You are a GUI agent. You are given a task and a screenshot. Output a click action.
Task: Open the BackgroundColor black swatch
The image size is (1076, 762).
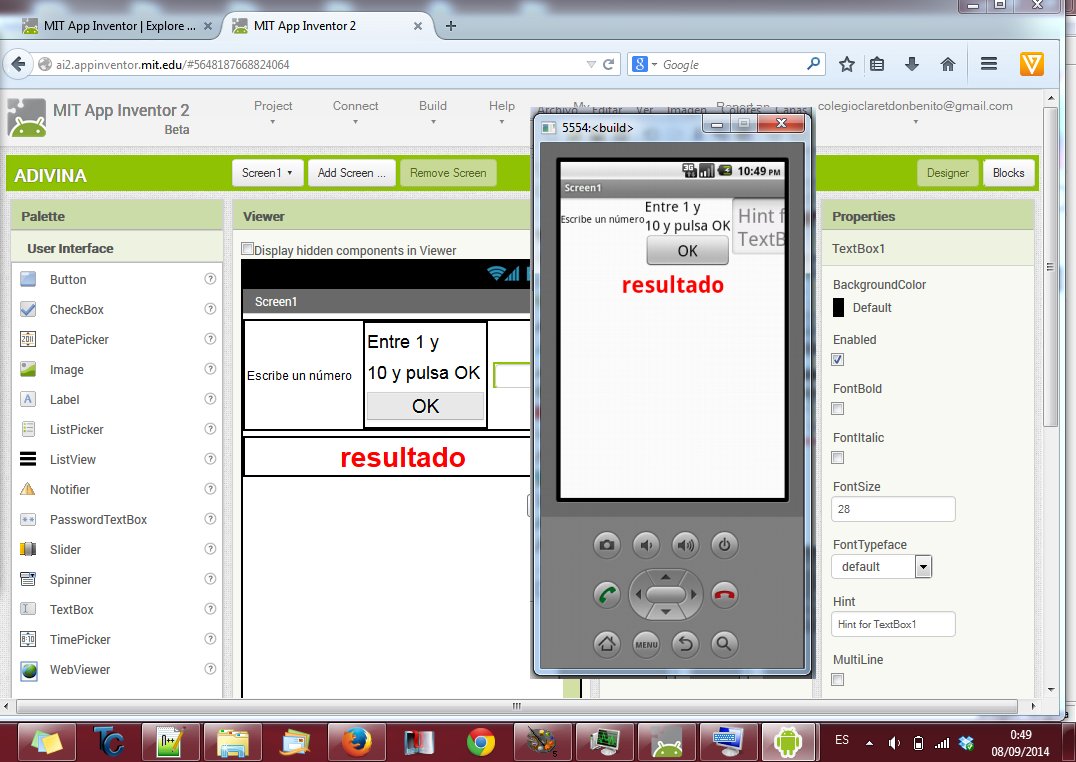[x=838, y=308]
